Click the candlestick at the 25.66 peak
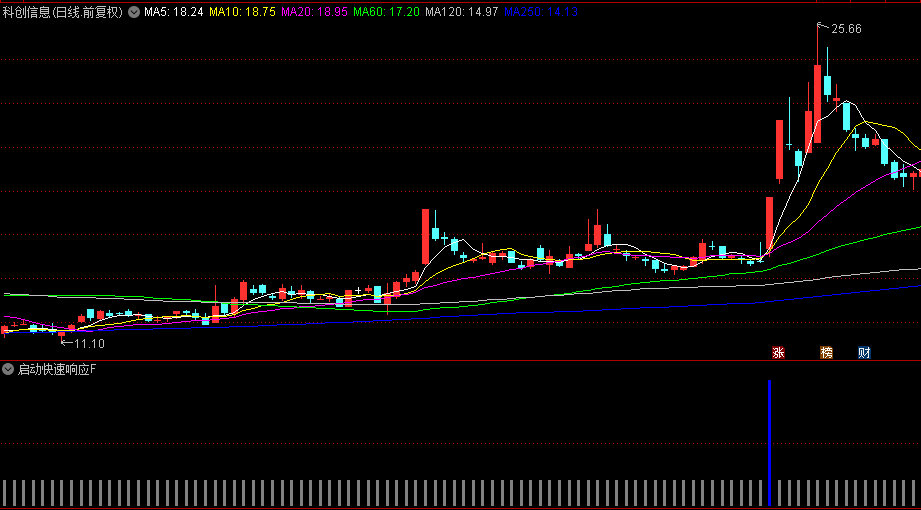921x510 pixels. click(x=817, y=84)
